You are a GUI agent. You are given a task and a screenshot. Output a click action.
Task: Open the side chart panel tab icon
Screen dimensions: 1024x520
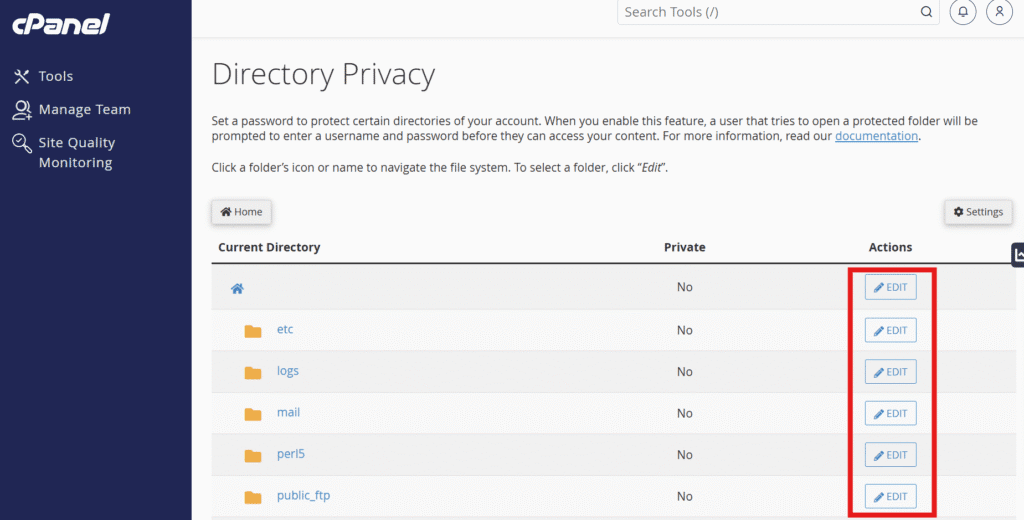click(1018, 255)
